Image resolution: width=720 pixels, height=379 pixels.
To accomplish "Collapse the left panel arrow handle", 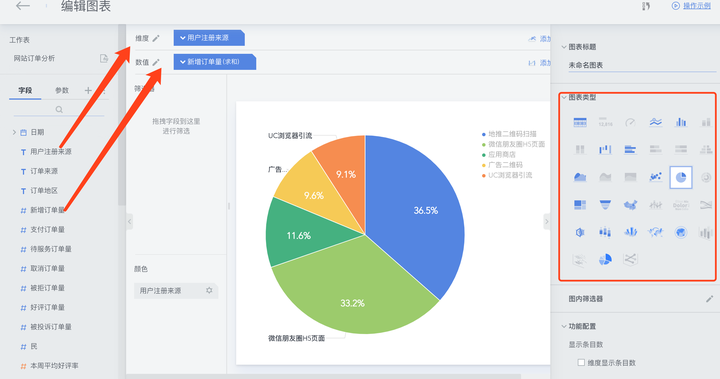I will coord(129,221).
